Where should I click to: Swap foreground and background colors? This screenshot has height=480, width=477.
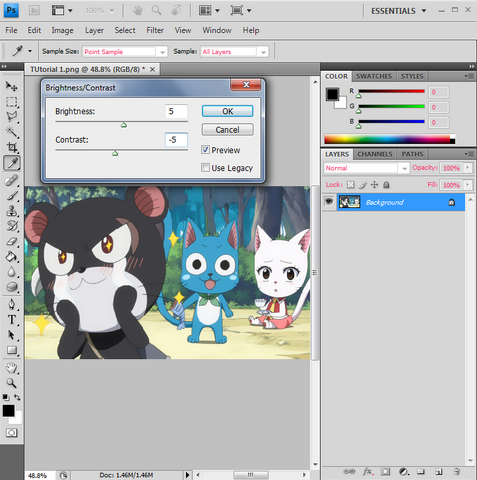pyautogui.click(x=17, y=397)
